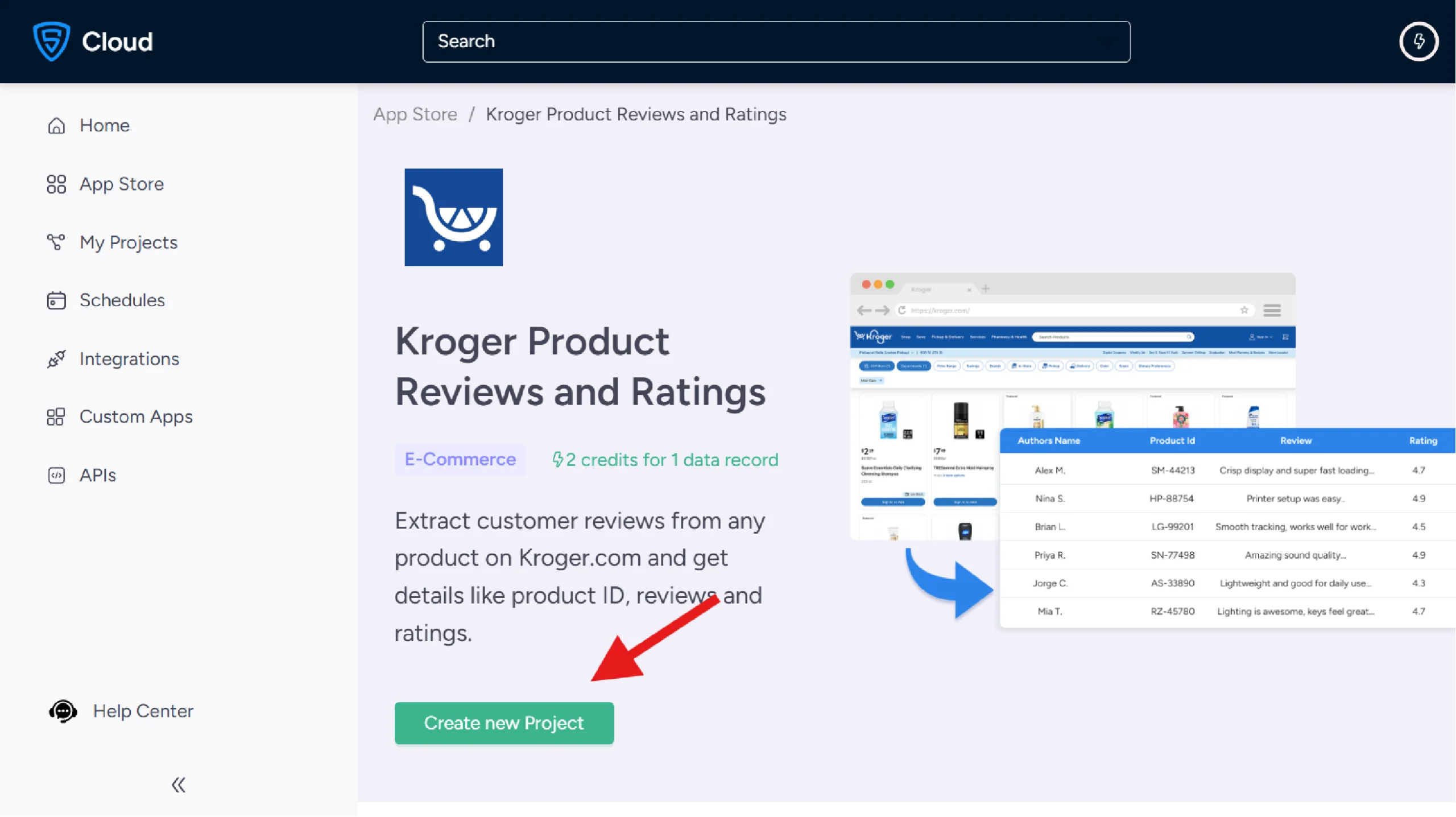Click the Create new Project button
The image size is (1456, 817).
point(504,723)
